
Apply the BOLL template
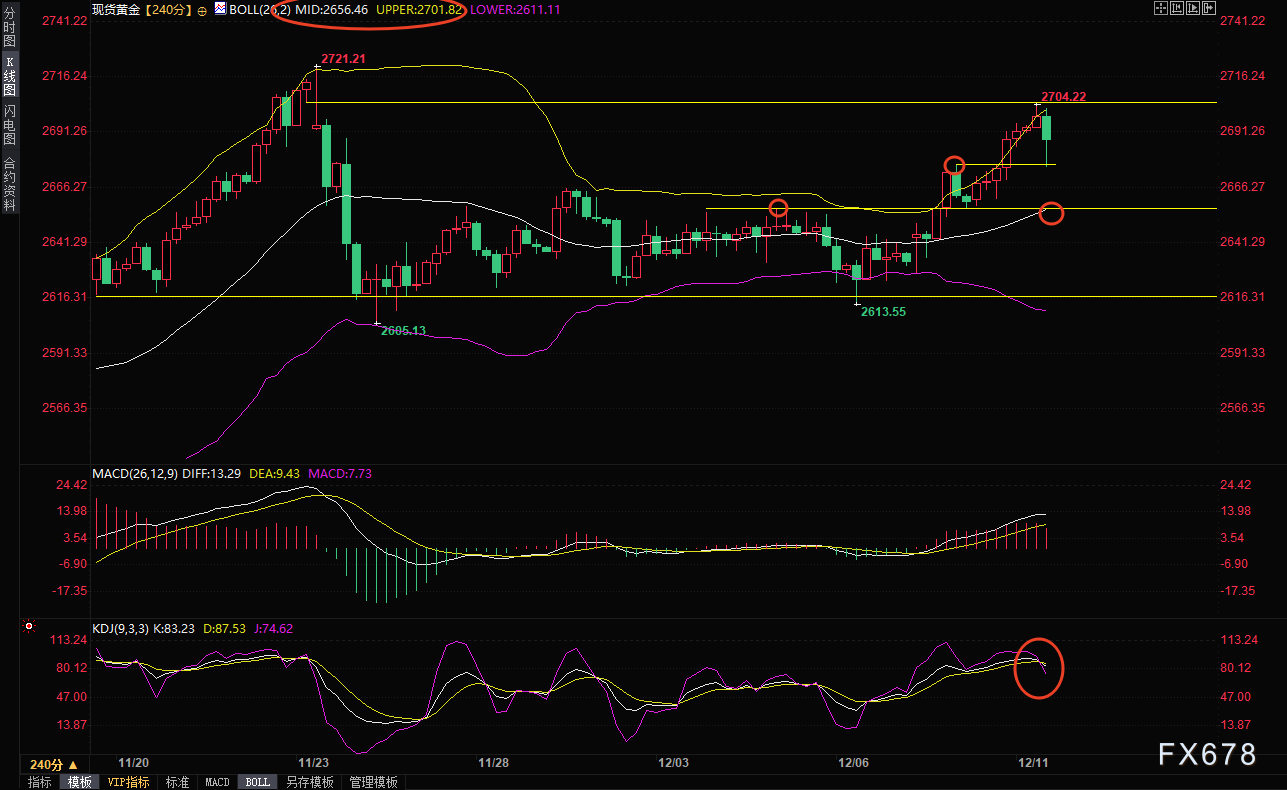pyautogui.click(x=257, y=782)
